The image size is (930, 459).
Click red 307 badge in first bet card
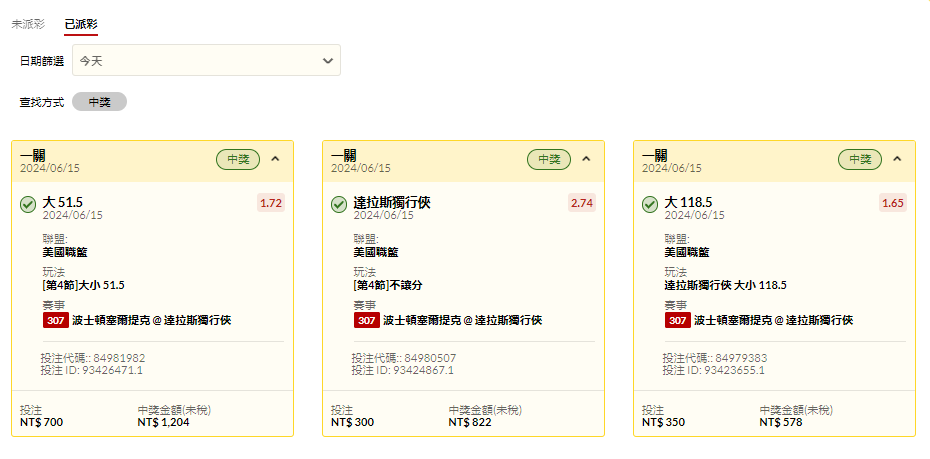click(55, 320)
